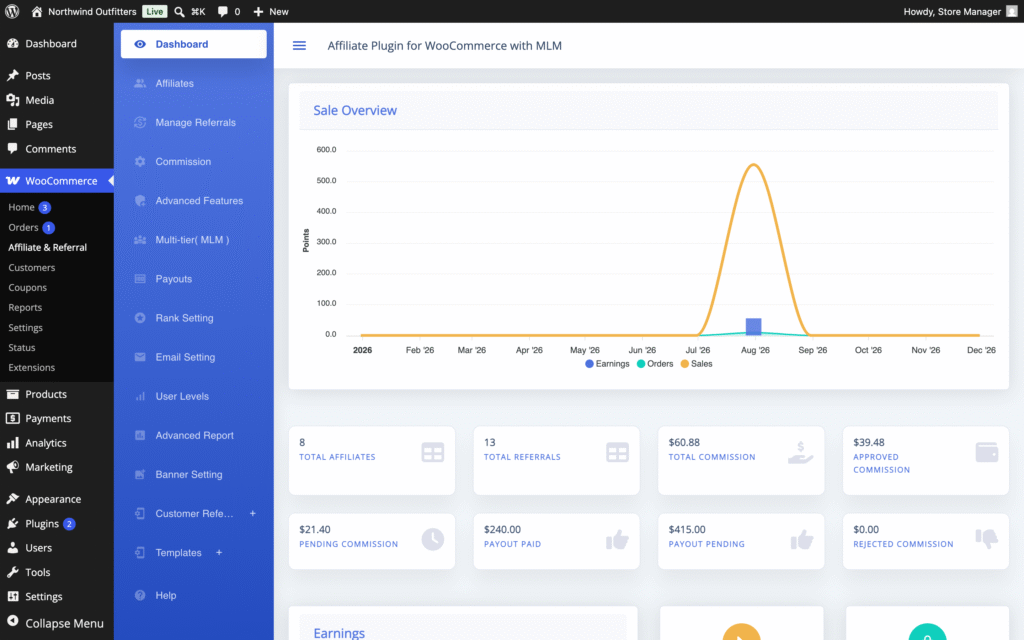1024x640 pixels.
Task: Click the Commission gear icon
Action: coord(140,161)
